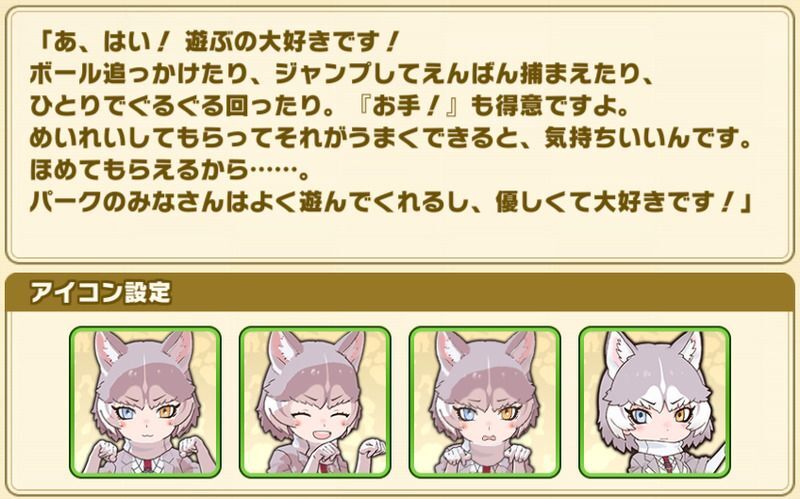Click the left ear of the white-haired icon
This screenshot has width=800, height=499.
pos(618,351)
